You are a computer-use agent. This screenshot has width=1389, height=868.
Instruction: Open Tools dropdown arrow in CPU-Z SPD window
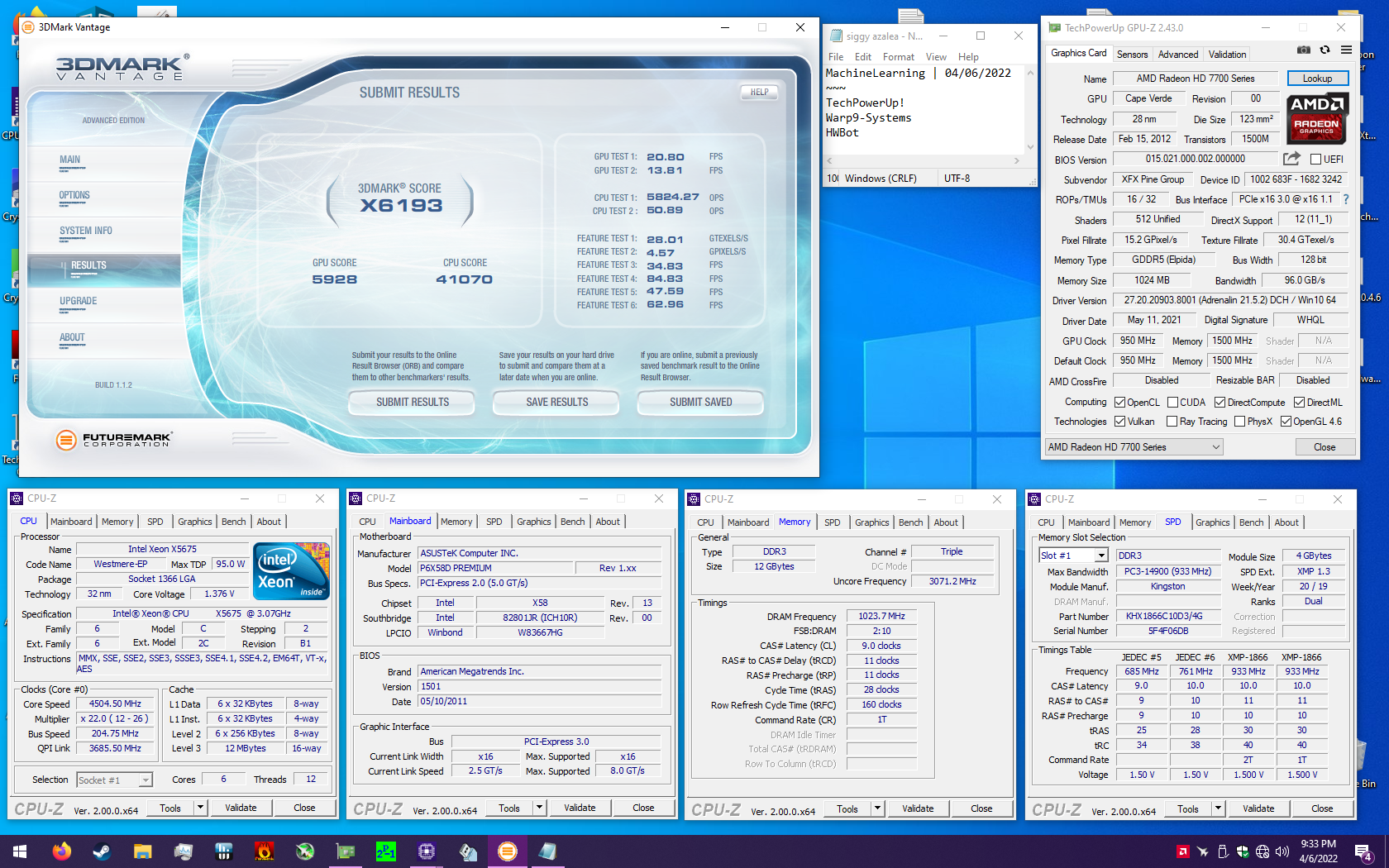1218,808
